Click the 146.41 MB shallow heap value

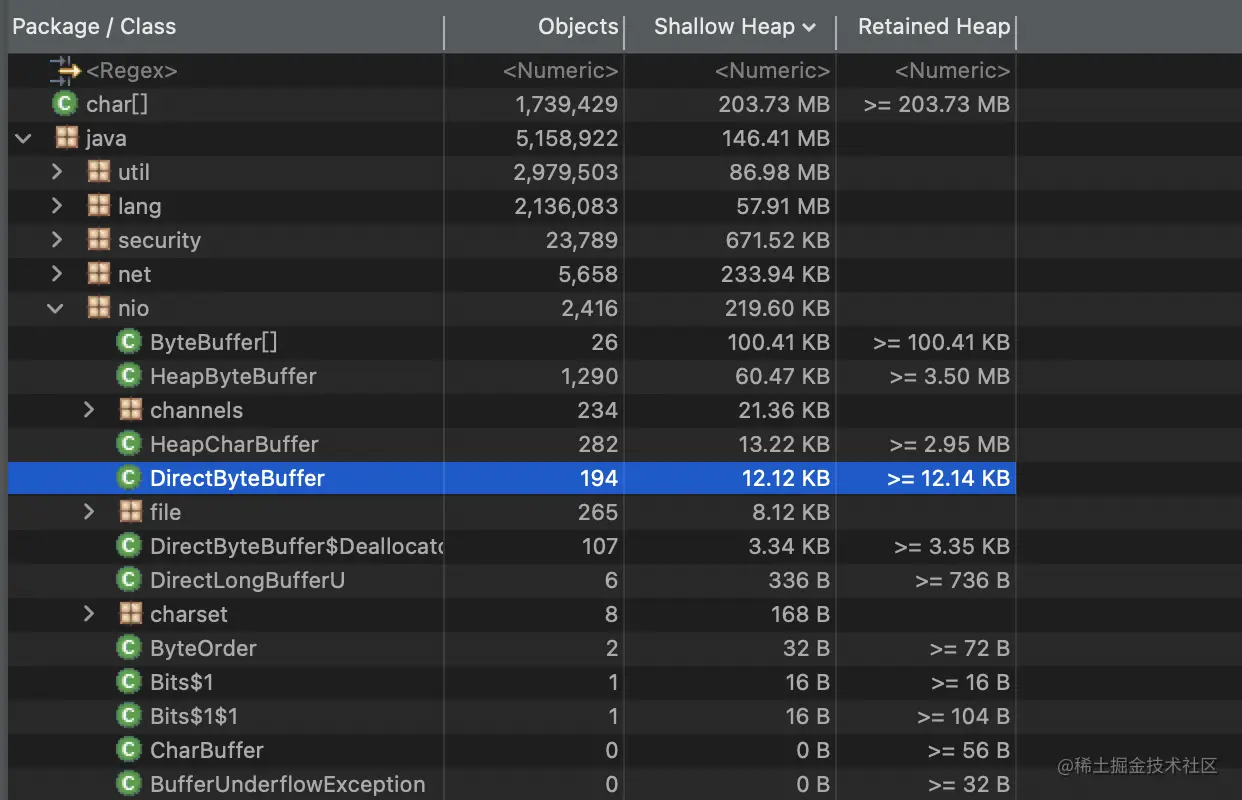pos(775,138)
